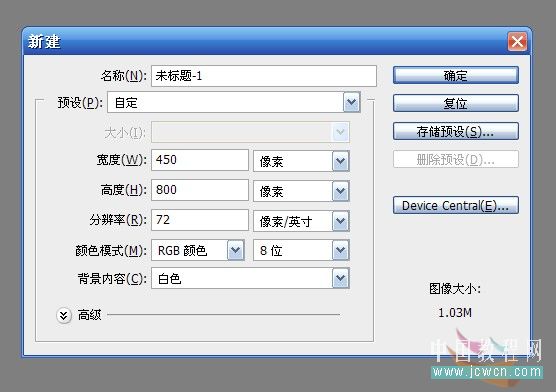Click the 宽度 width field 450
The height and width of the screenshot is (392, 556).
click(200, 160)
